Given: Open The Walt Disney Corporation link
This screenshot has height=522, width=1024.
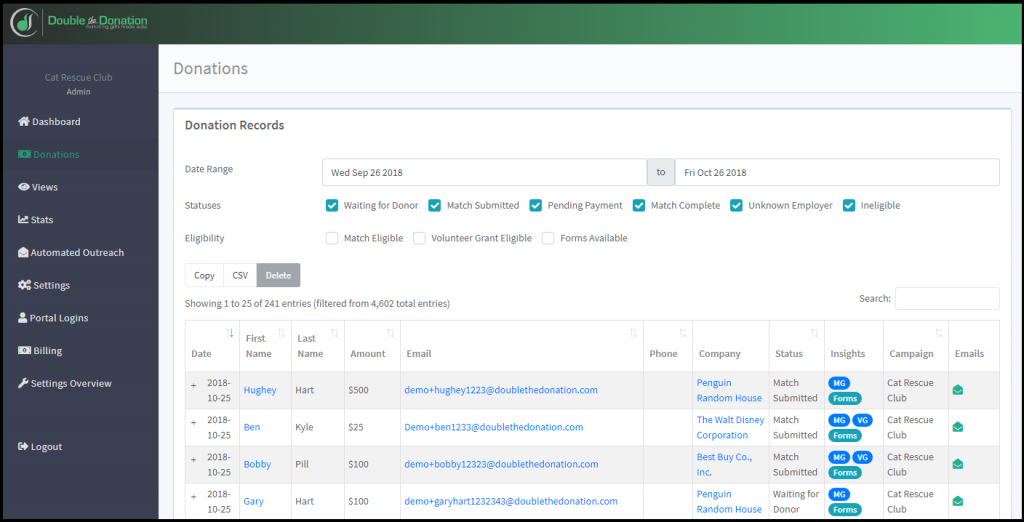Looking at the screenshot, I should click(730, 427).
